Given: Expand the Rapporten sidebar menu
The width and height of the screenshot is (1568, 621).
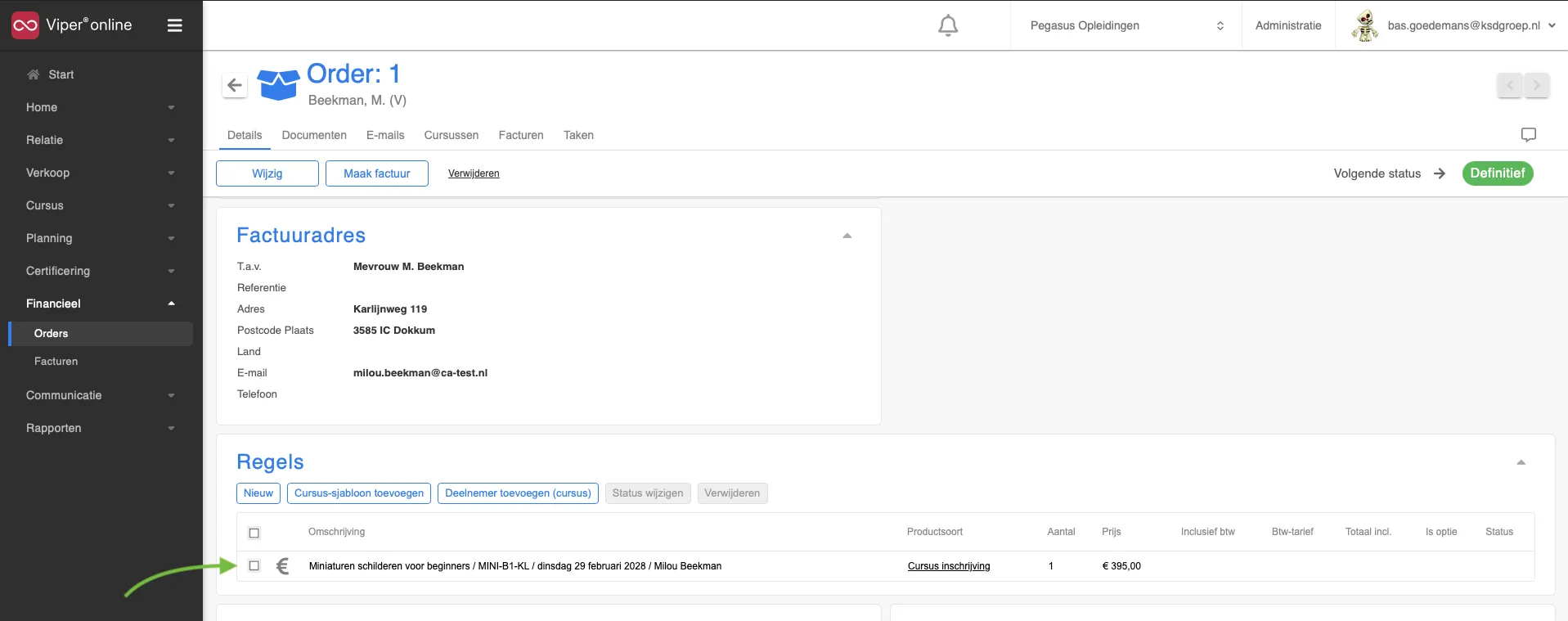Looking at the screenshot, I should tap(101, 428).
